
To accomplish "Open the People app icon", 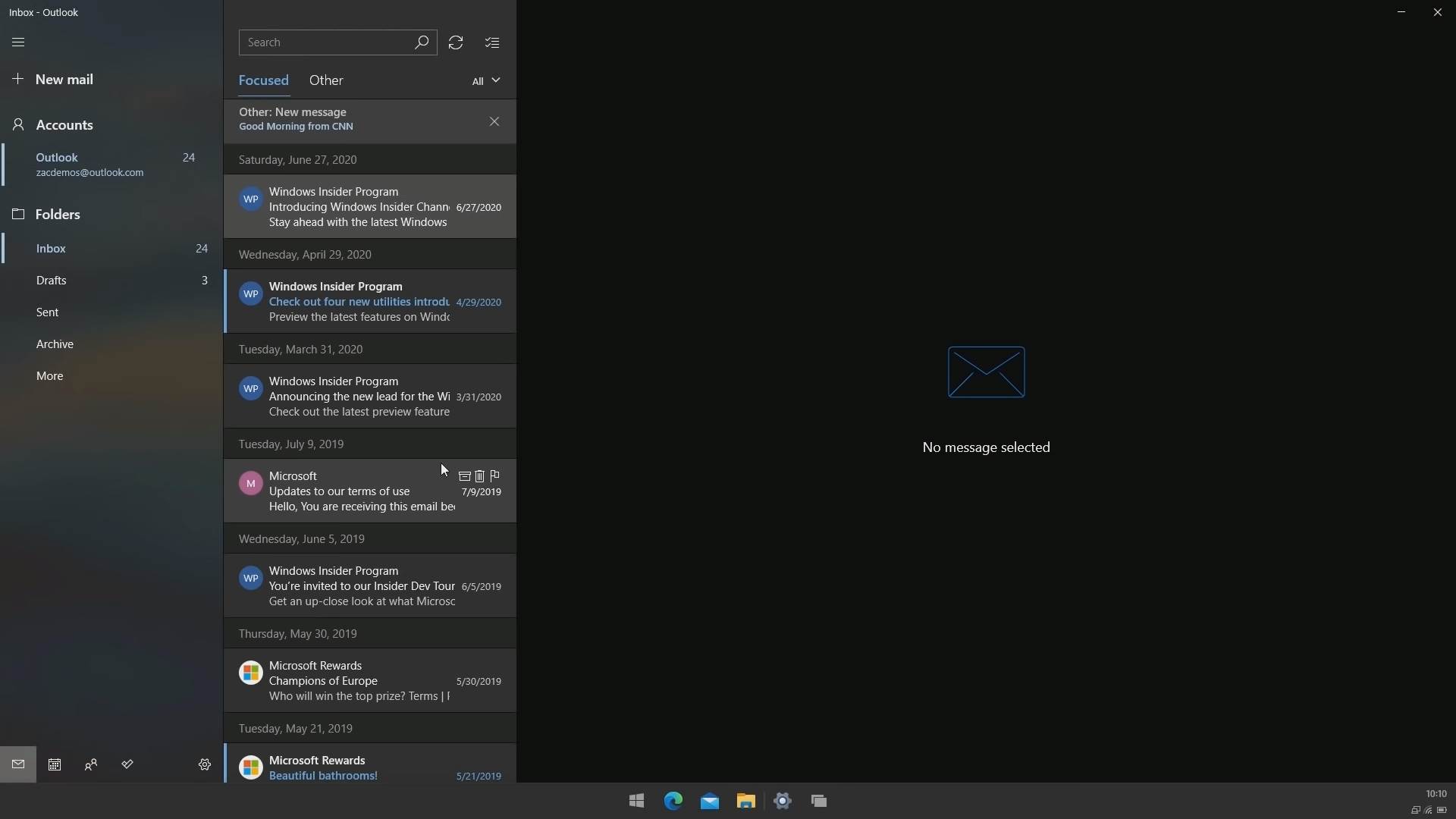I will (90, 764).
